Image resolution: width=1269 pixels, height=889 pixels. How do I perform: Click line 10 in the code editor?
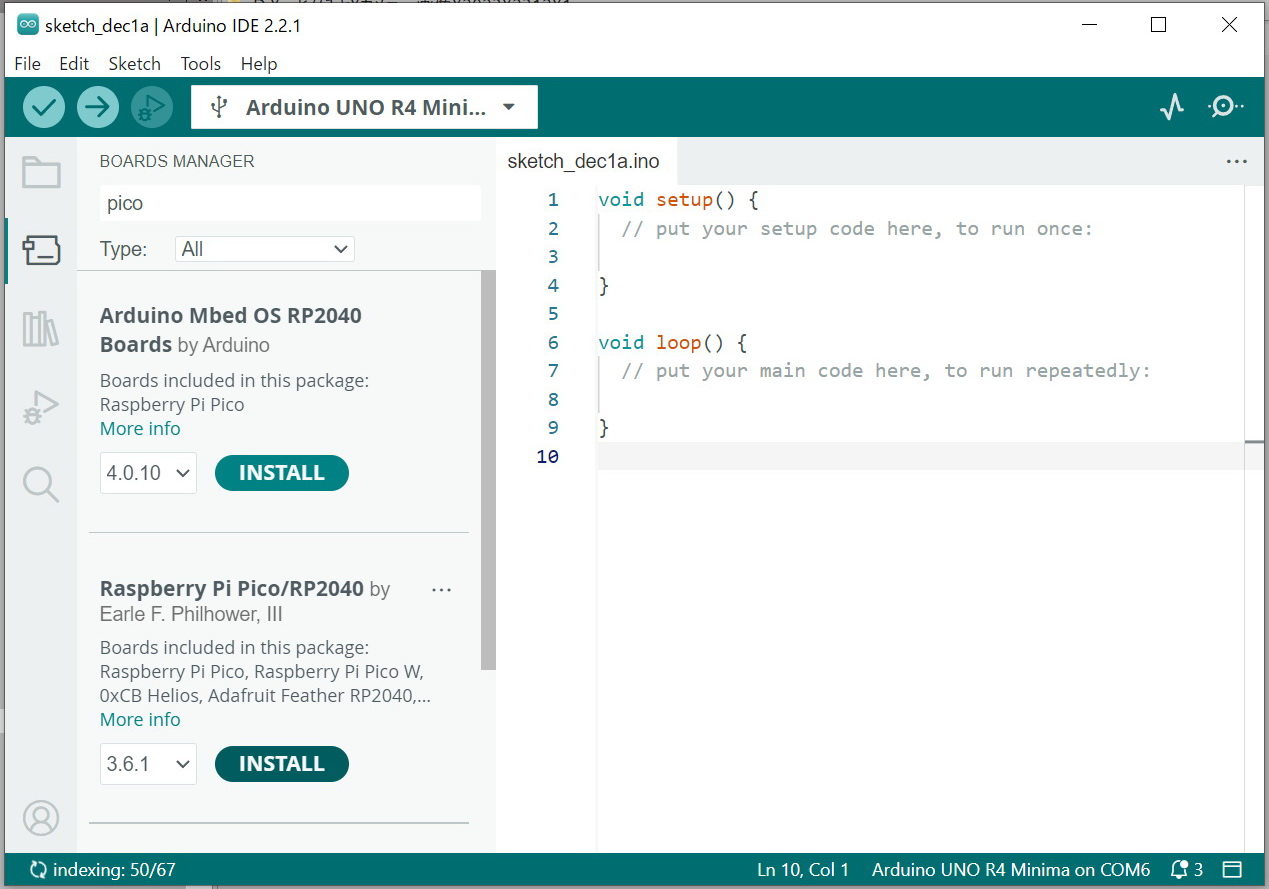(x=920, y=456)
